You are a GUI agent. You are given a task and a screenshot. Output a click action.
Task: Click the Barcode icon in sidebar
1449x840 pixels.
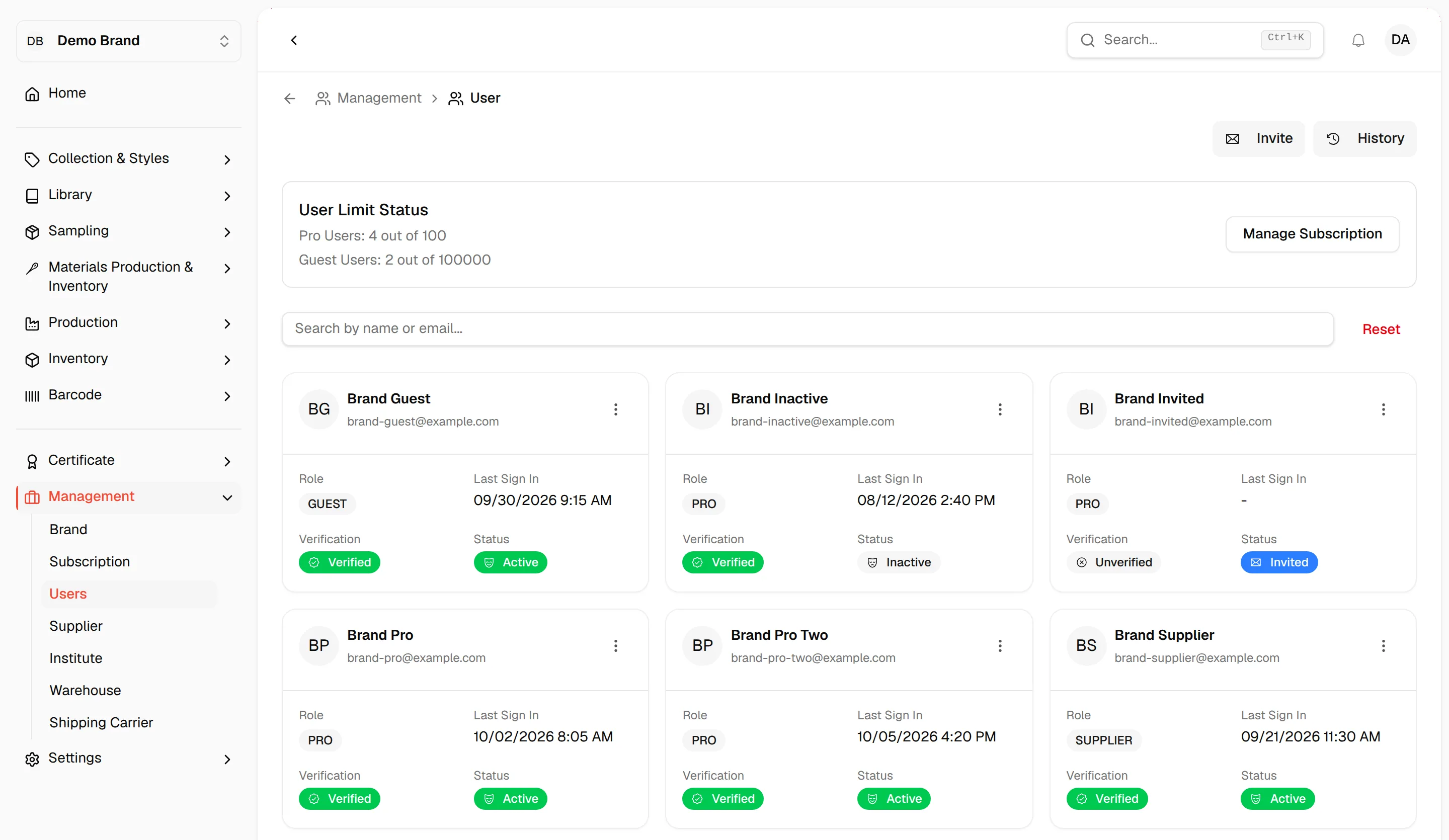coord(32,395)
